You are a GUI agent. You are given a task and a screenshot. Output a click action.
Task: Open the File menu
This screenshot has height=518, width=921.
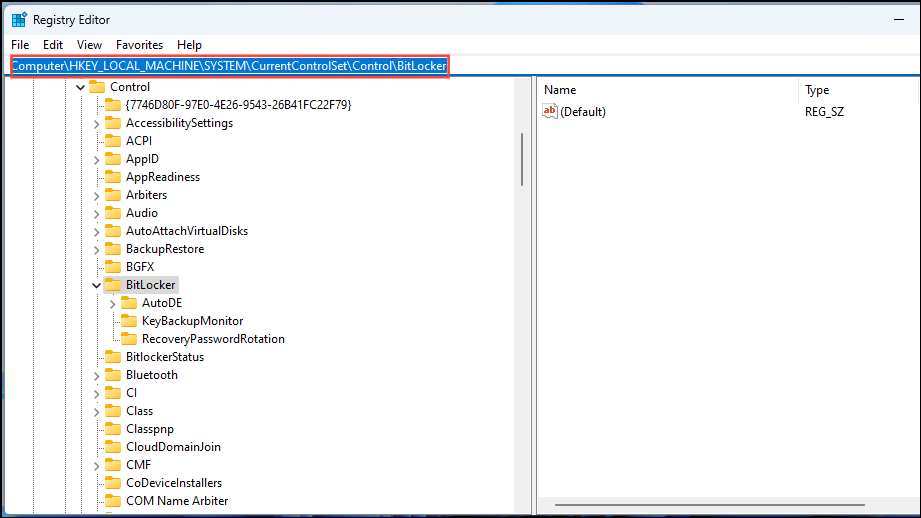(20, 45)
